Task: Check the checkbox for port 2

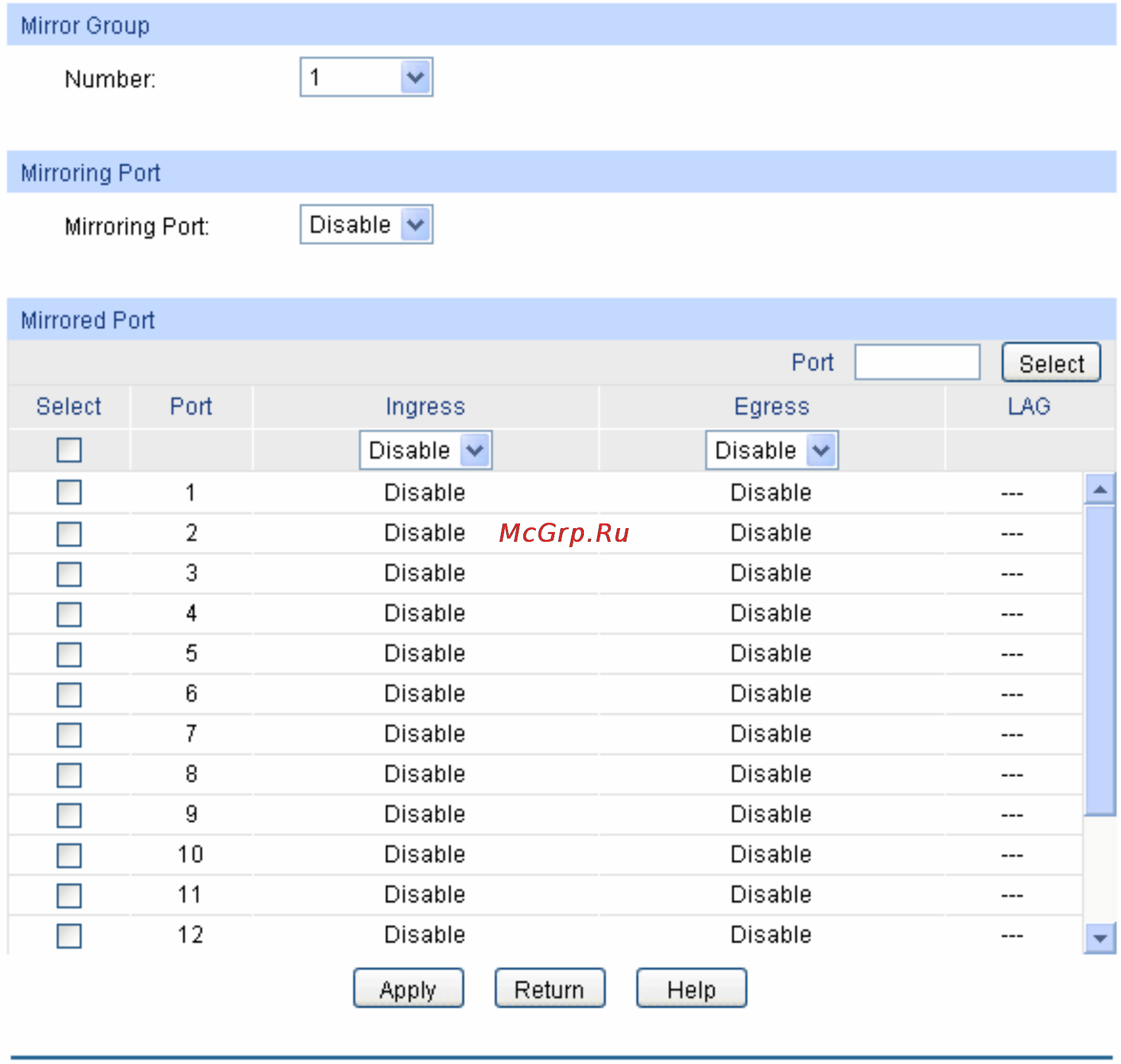Action: [69, 534]
